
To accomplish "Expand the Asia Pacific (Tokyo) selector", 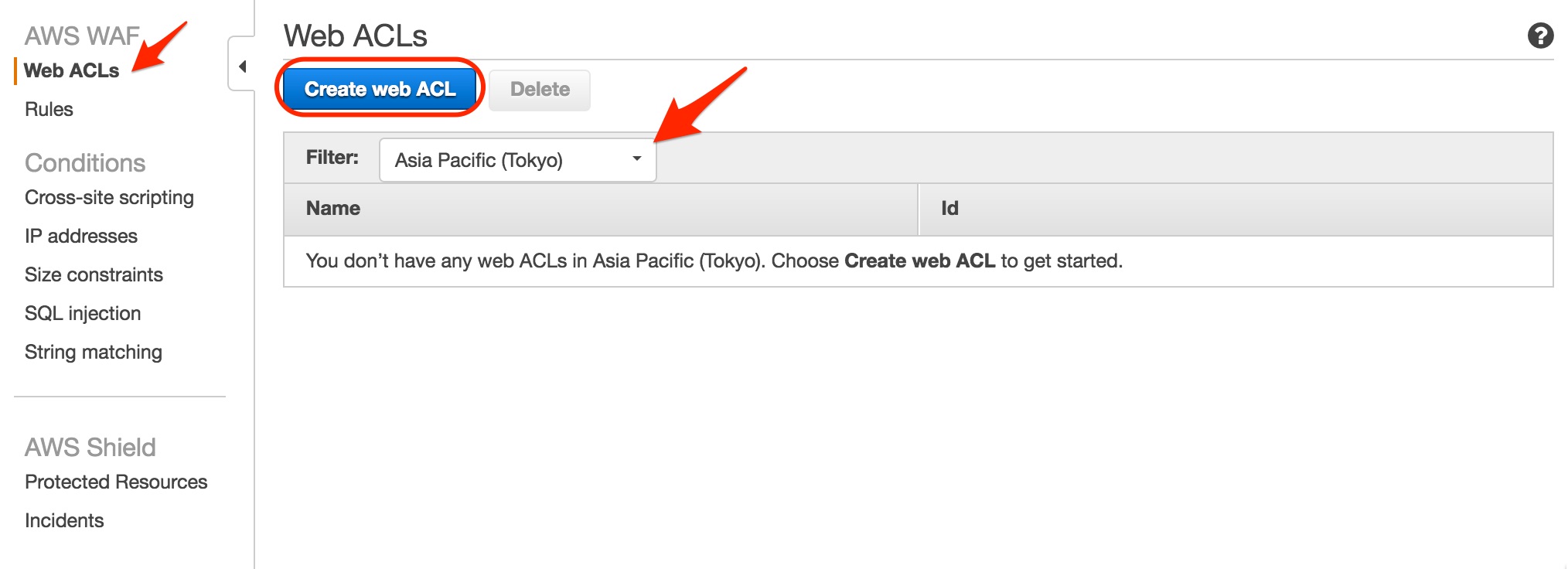I will click(516, 159).
